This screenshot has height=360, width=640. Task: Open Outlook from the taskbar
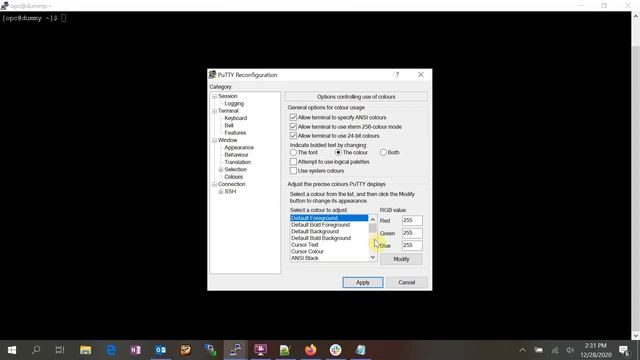[160, 350]
